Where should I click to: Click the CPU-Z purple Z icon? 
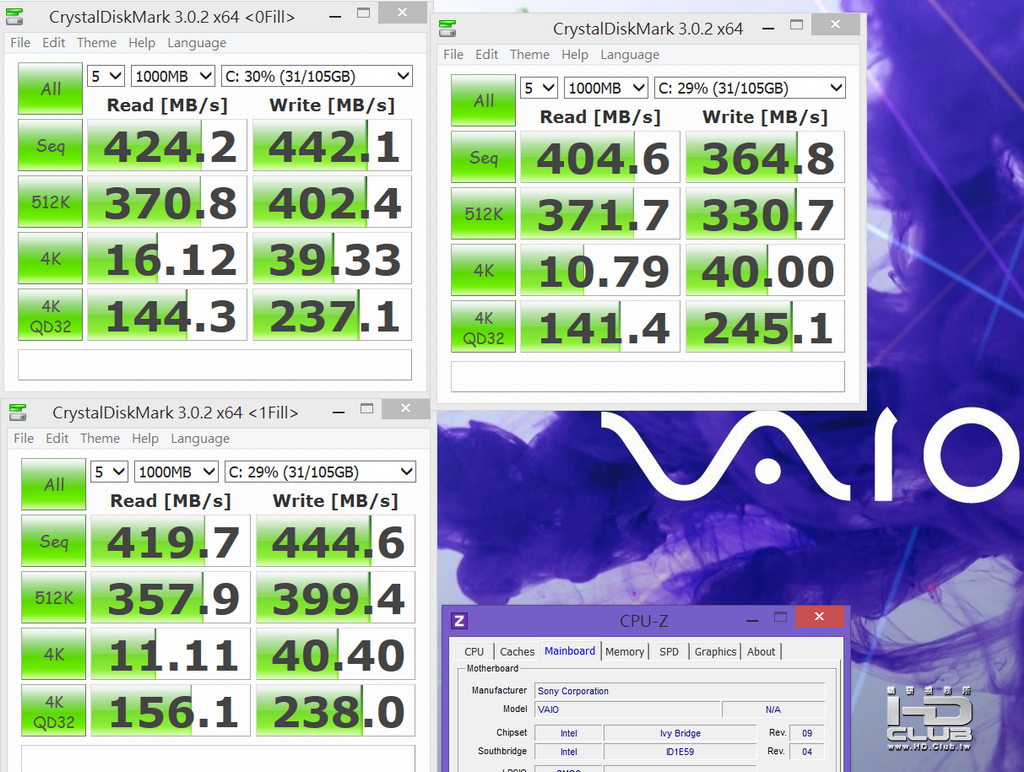click(x=459, y=620)
